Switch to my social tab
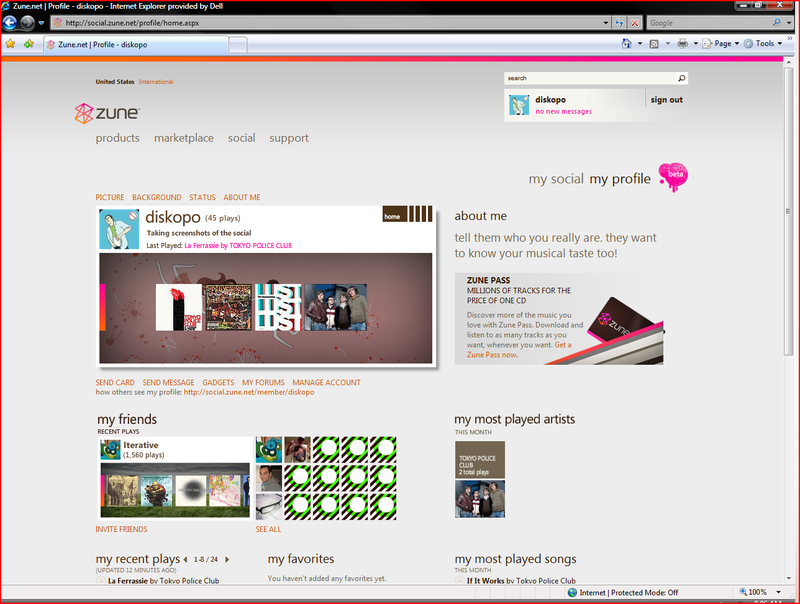Viewport: 800px width, 604px height. click(x=556, y=179)
